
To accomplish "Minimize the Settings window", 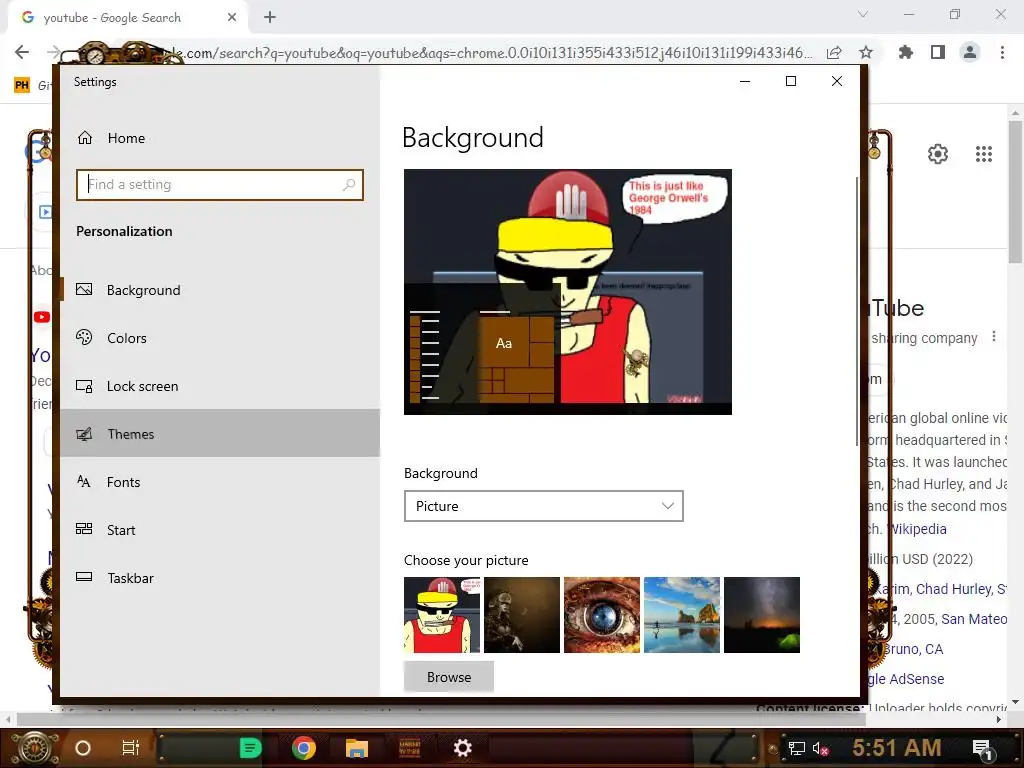I will click(745, 81).
